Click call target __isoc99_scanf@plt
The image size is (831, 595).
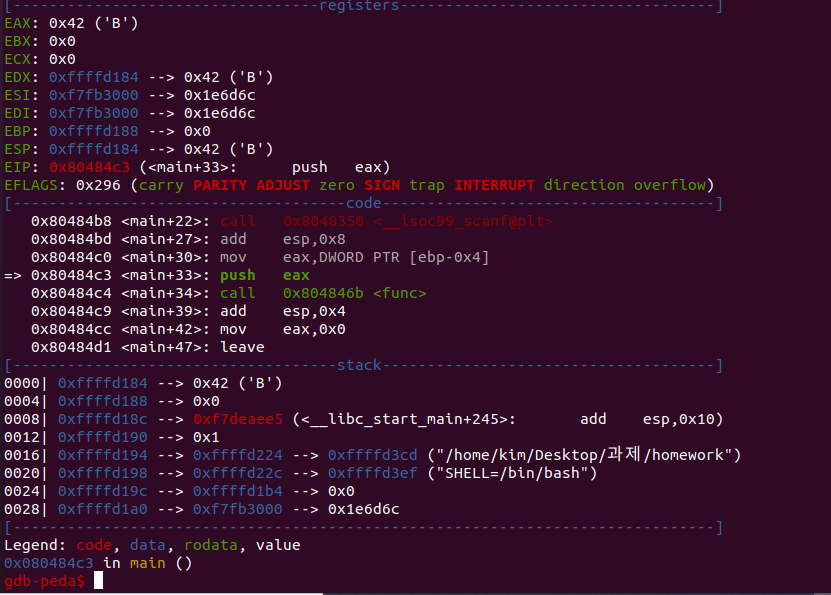click(463, 221)
